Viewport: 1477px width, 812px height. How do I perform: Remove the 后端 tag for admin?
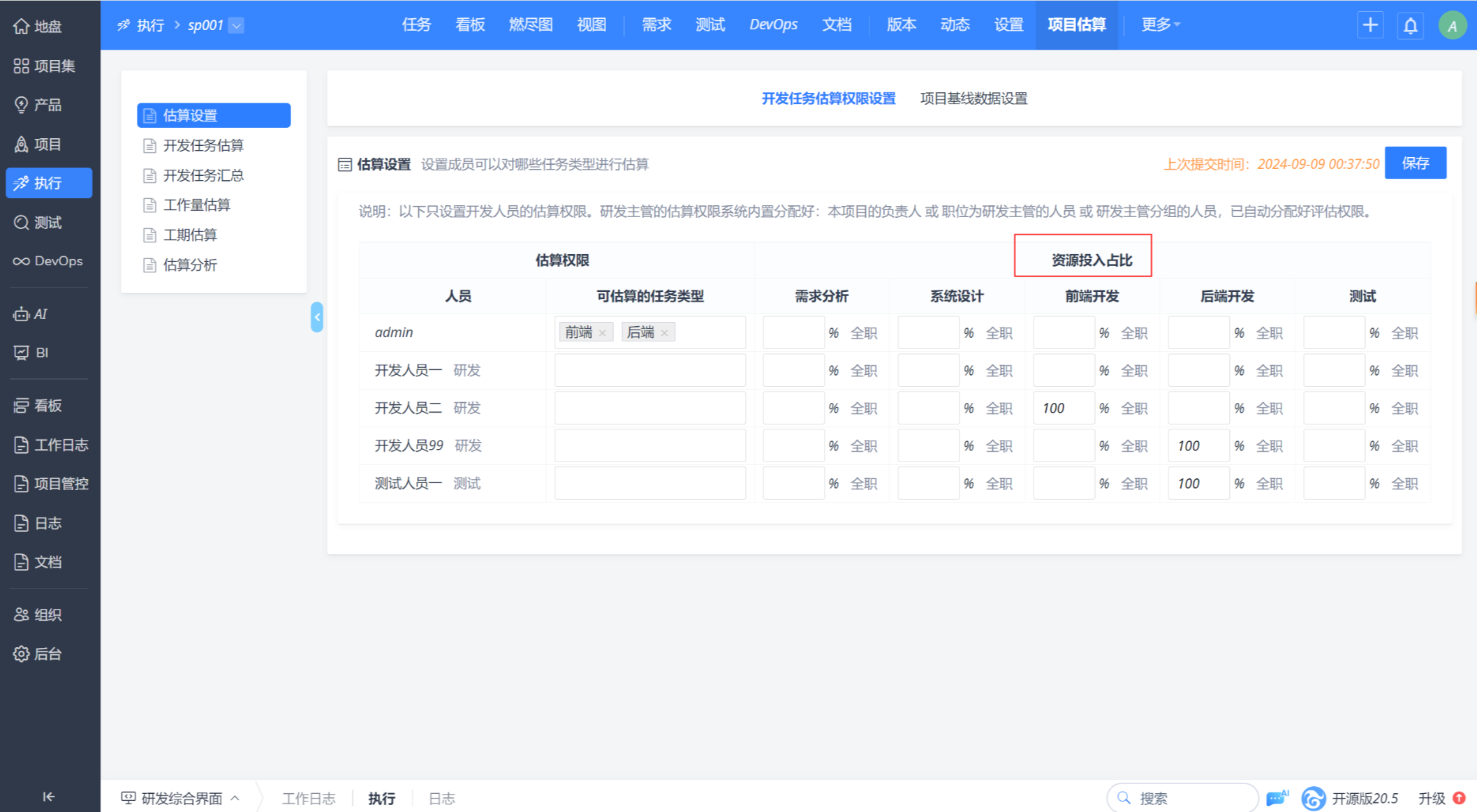665,333
